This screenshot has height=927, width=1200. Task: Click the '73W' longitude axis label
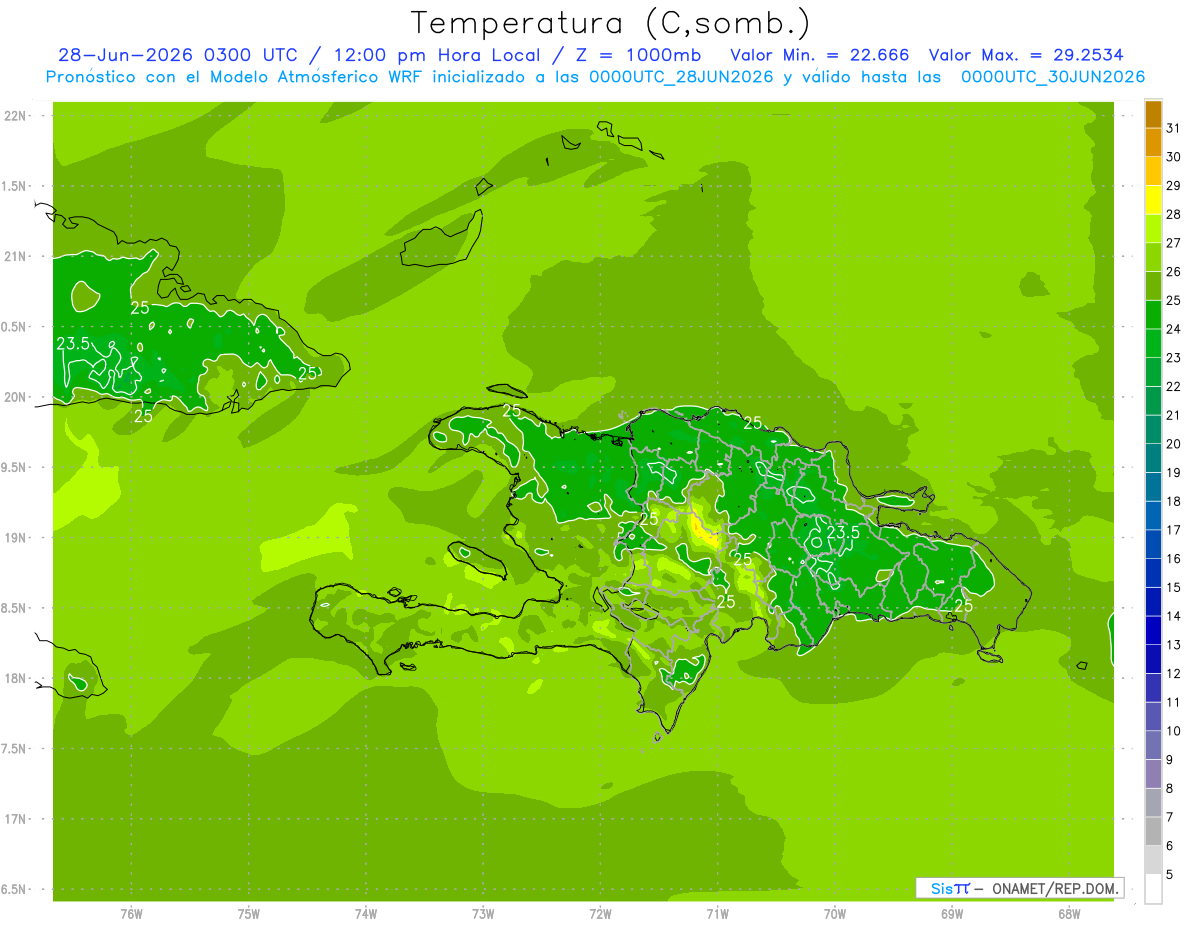(x=483, y=913)
